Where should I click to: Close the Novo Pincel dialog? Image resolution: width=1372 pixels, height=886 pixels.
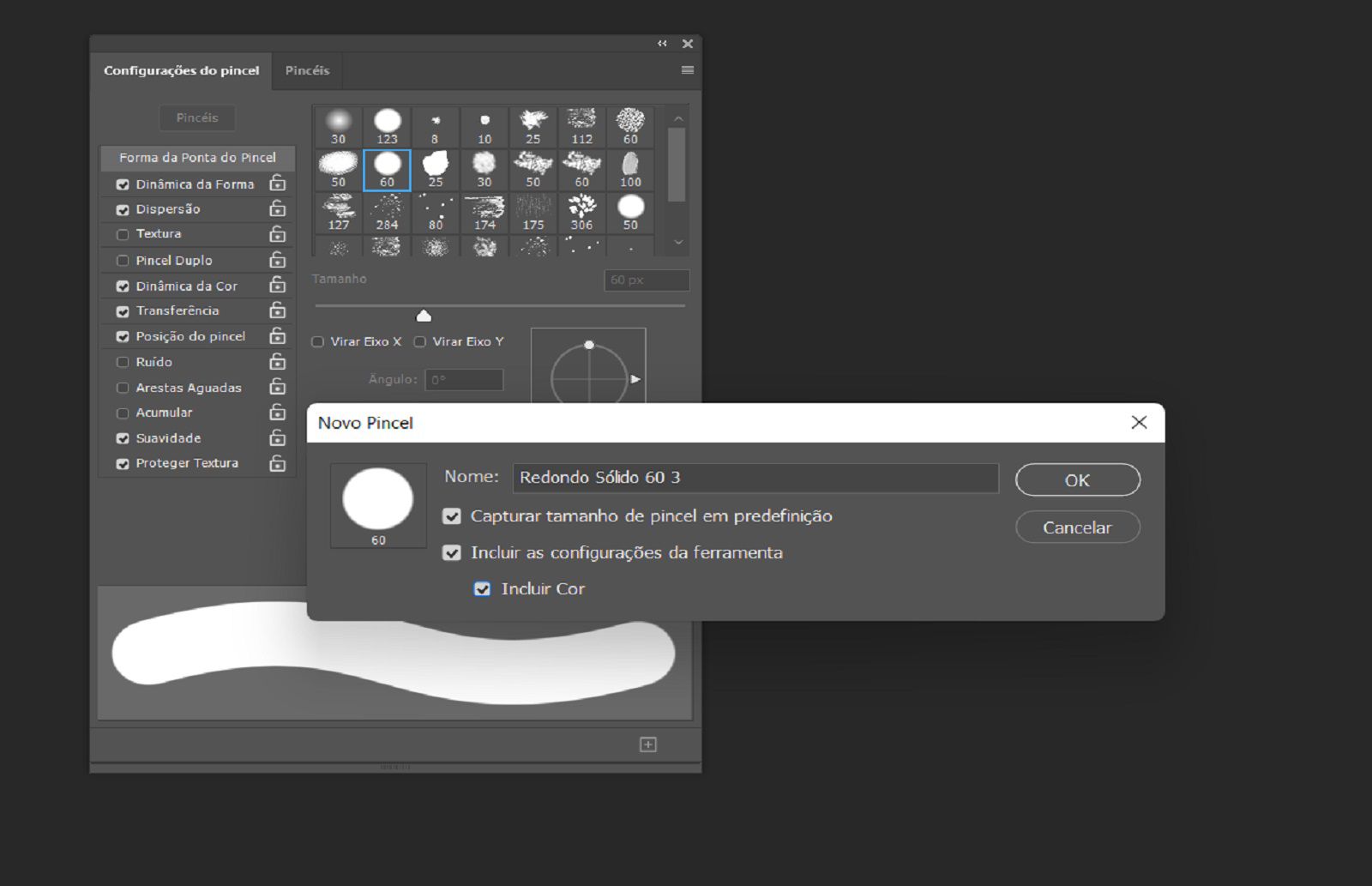pos(1139,422)
